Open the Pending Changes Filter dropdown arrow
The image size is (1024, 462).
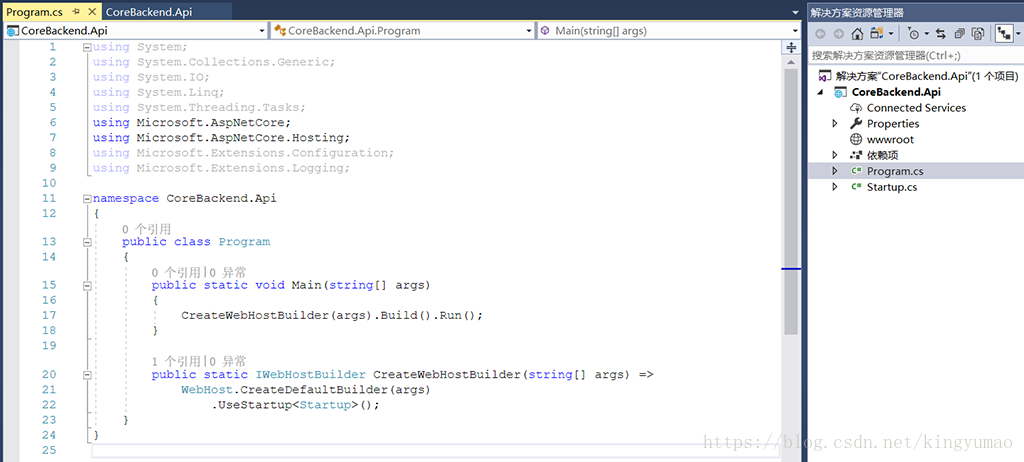(926, 34)
